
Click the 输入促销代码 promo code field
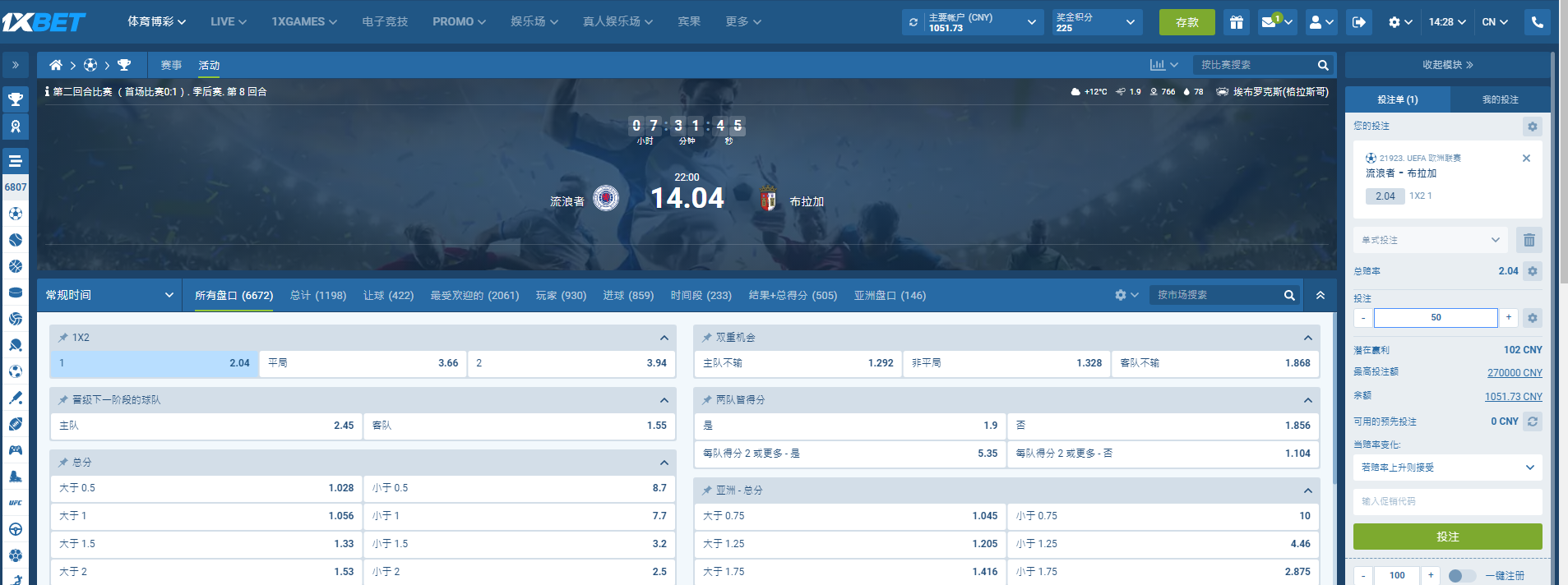pyautogui.click(x=1447, y=501)
